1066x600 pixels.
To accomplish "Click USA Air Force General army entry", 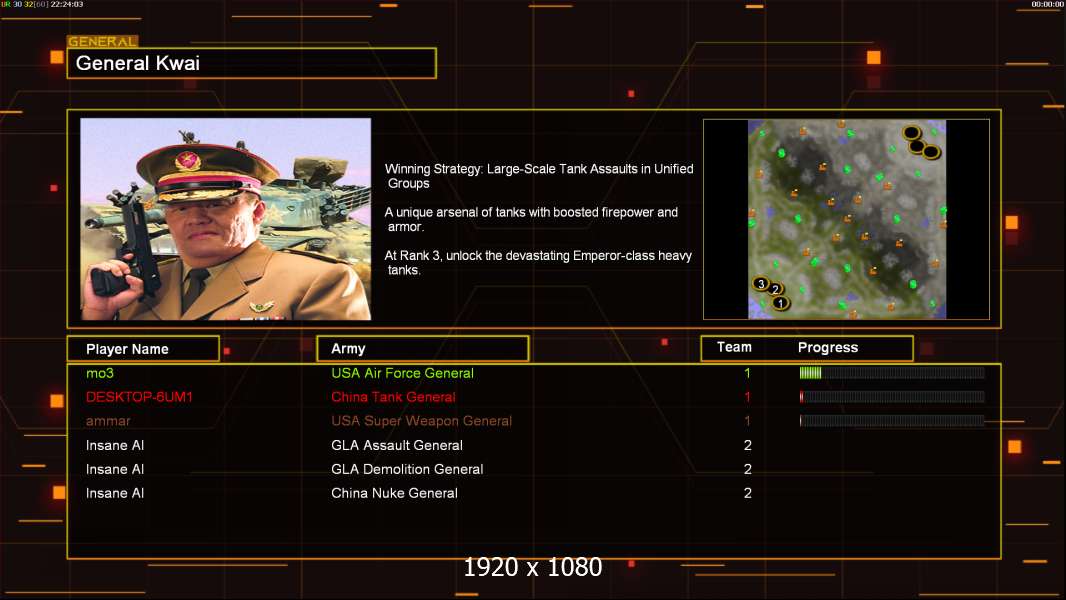I will (402, 373).
